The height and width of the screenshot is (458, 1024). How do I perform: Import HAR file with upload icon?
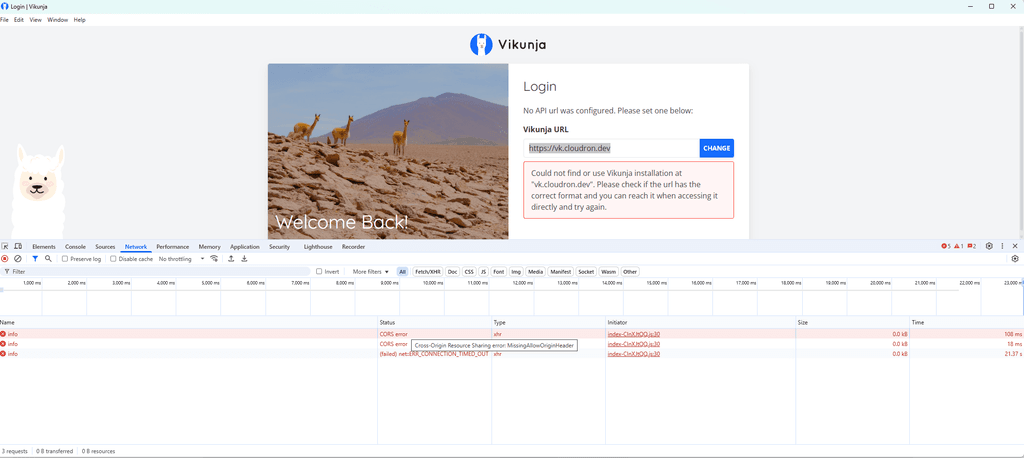point(231,259)
